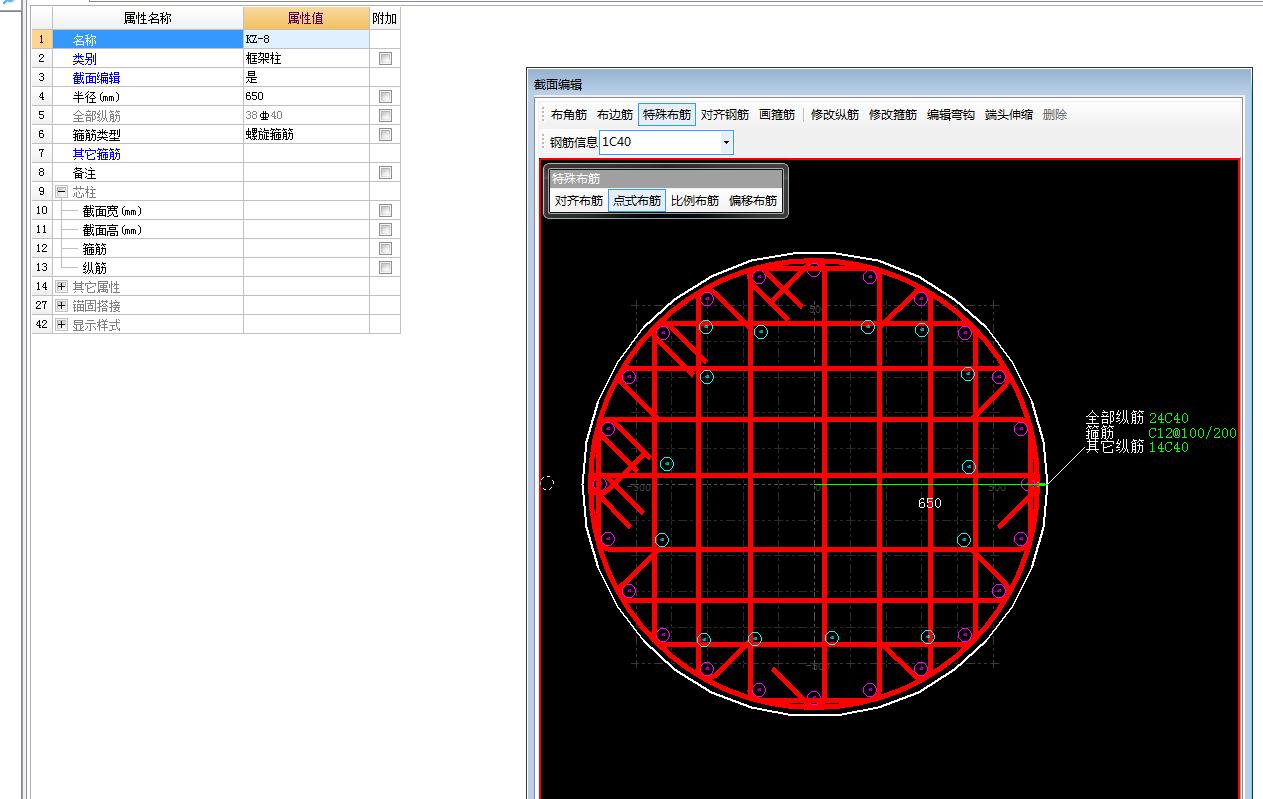Screen dimensions: 1263x799
Task: Select the 端头伸缩 tool
Action: (x=1009, y=115)
